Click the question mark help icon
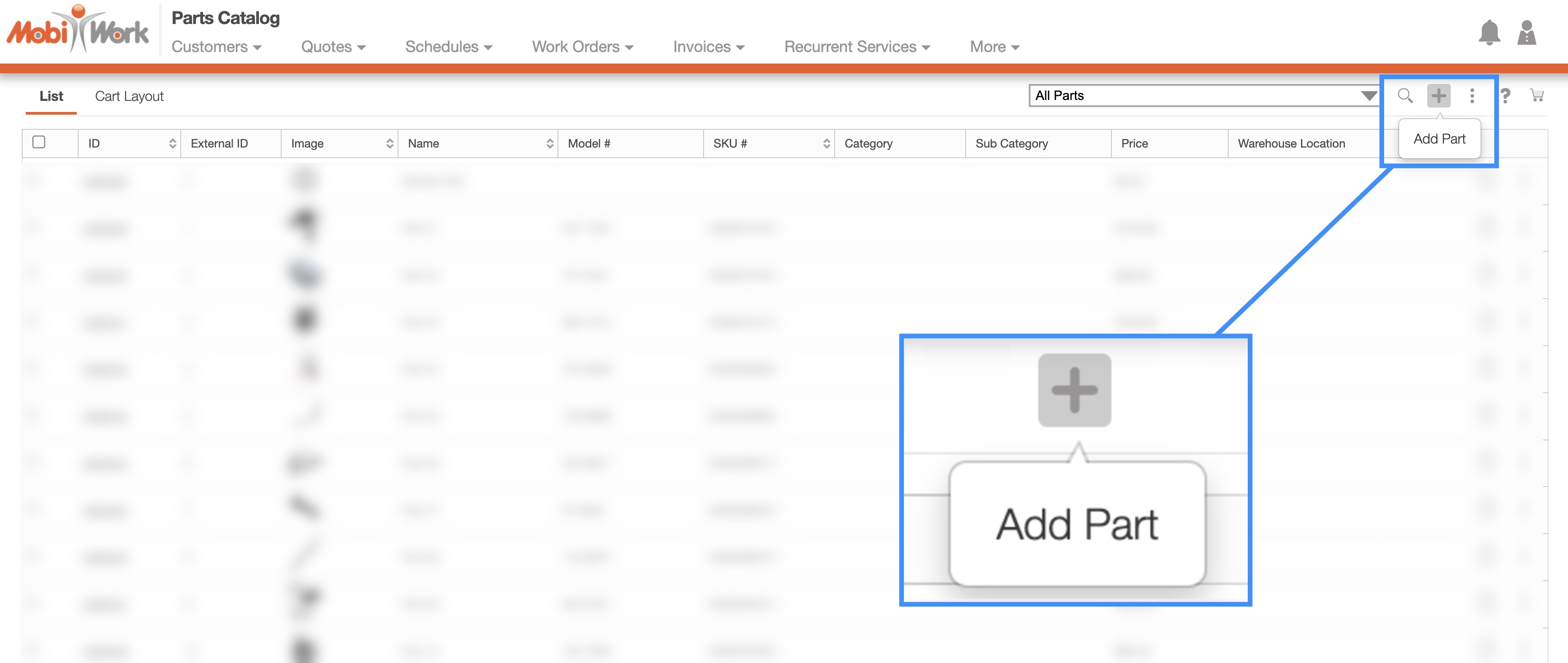The width and height of the screenshot is (1568, 663). (x=1505, y=96)
